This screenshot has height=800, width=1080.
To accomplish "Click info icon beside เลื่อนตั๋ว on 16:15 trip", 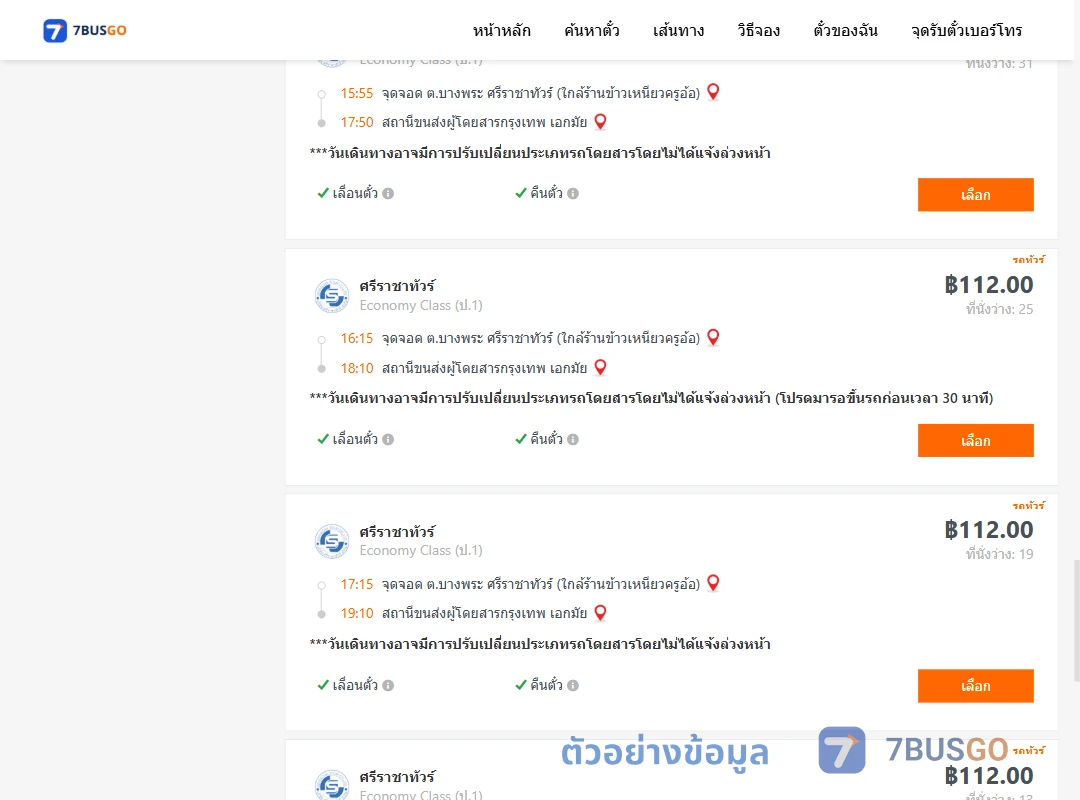I will pyautogui.click(x=388, y=440).
